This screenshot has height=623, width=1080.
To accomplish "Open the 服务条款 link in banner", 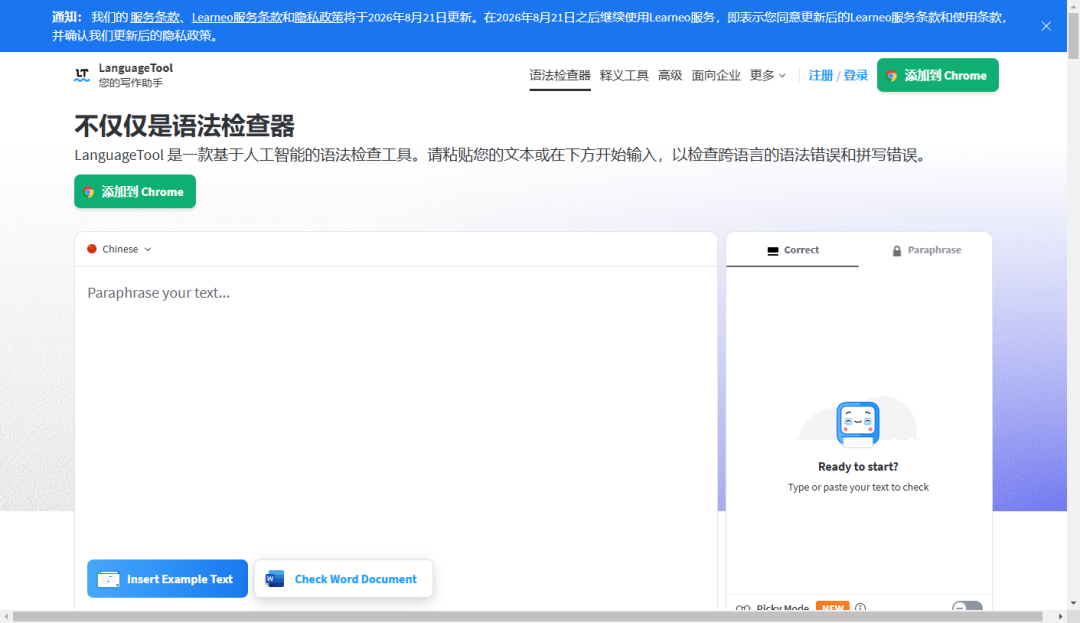I will pyautogui.click(x=155, y=17).
